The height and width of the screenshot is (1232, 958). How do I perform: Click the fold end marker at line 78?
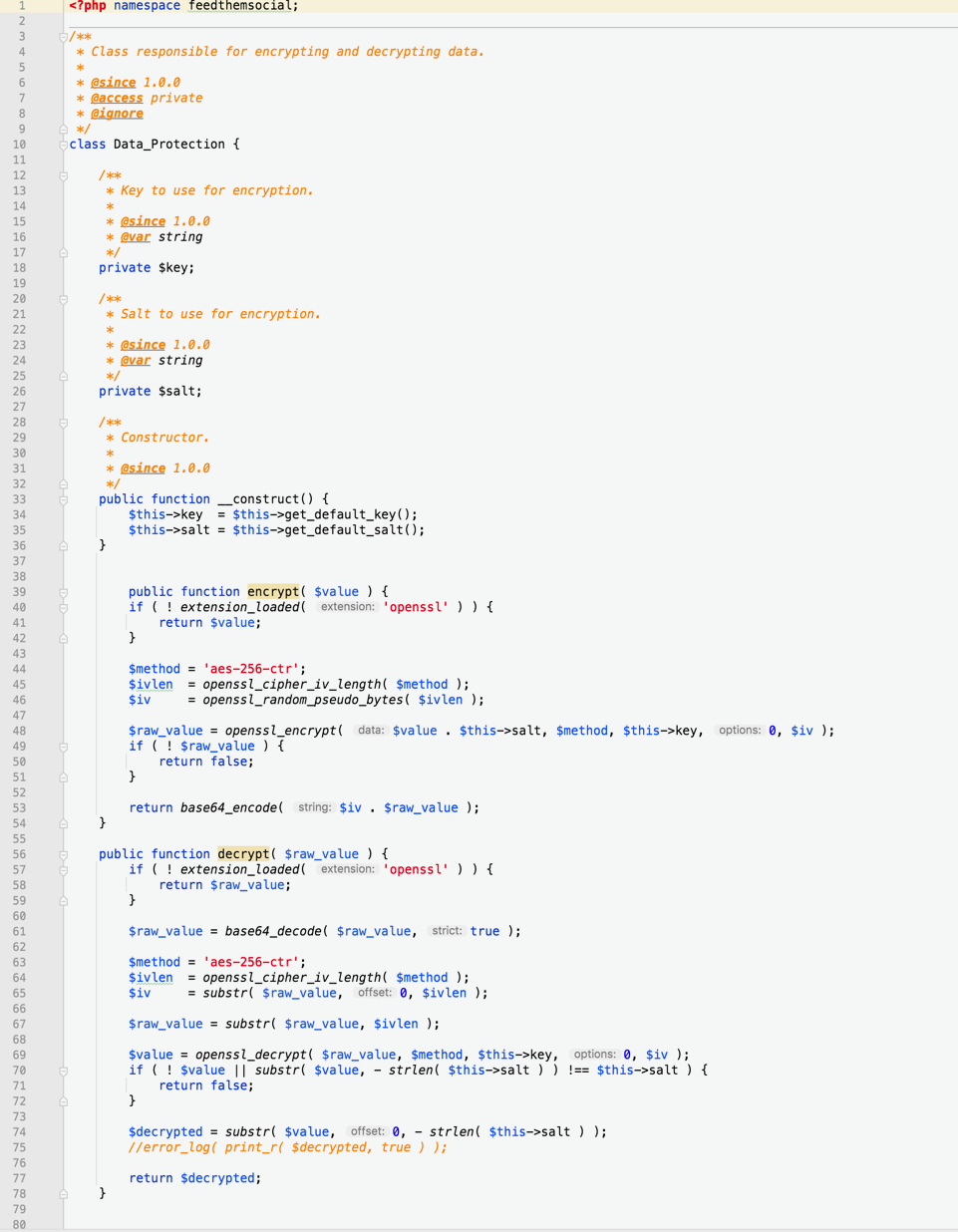point(63,1193)
